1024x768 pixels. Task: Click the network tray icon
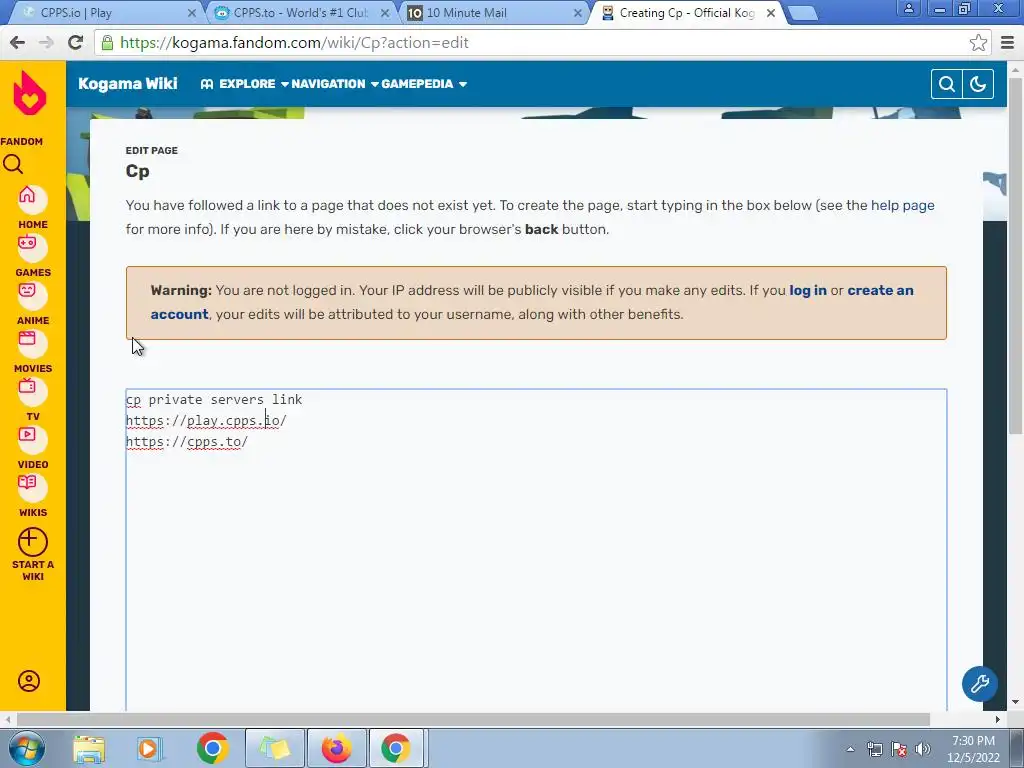pyautogui.click(x=874, y=749)
